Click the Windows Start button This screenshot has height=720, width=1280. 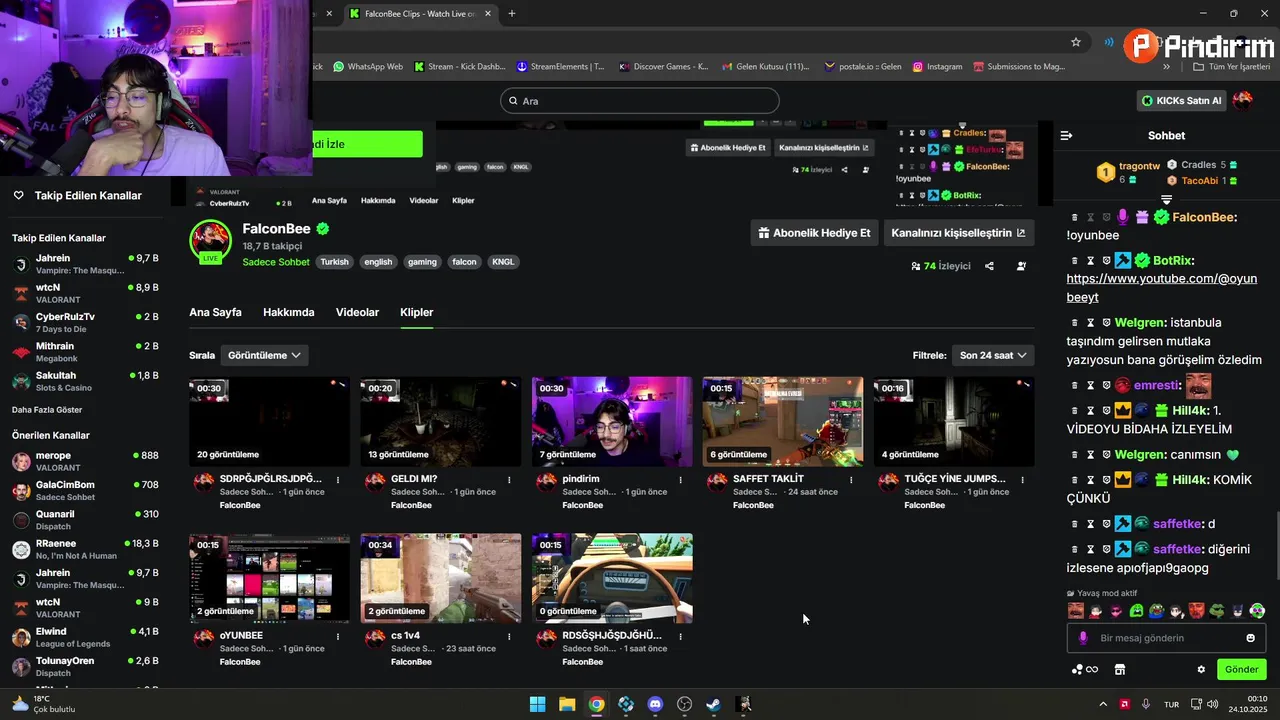tap(537, 704)
